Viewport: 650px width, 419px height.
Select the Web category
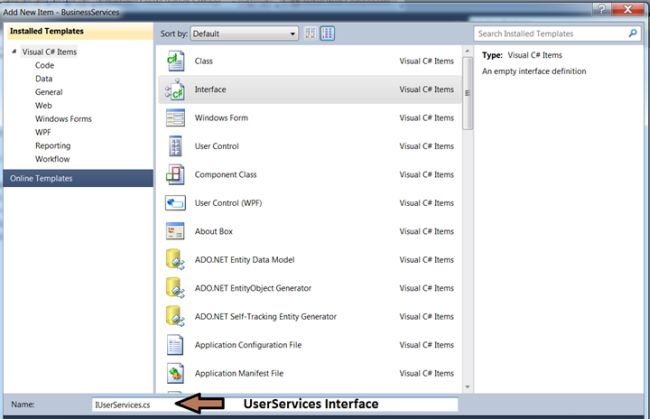tap(44, 105)
